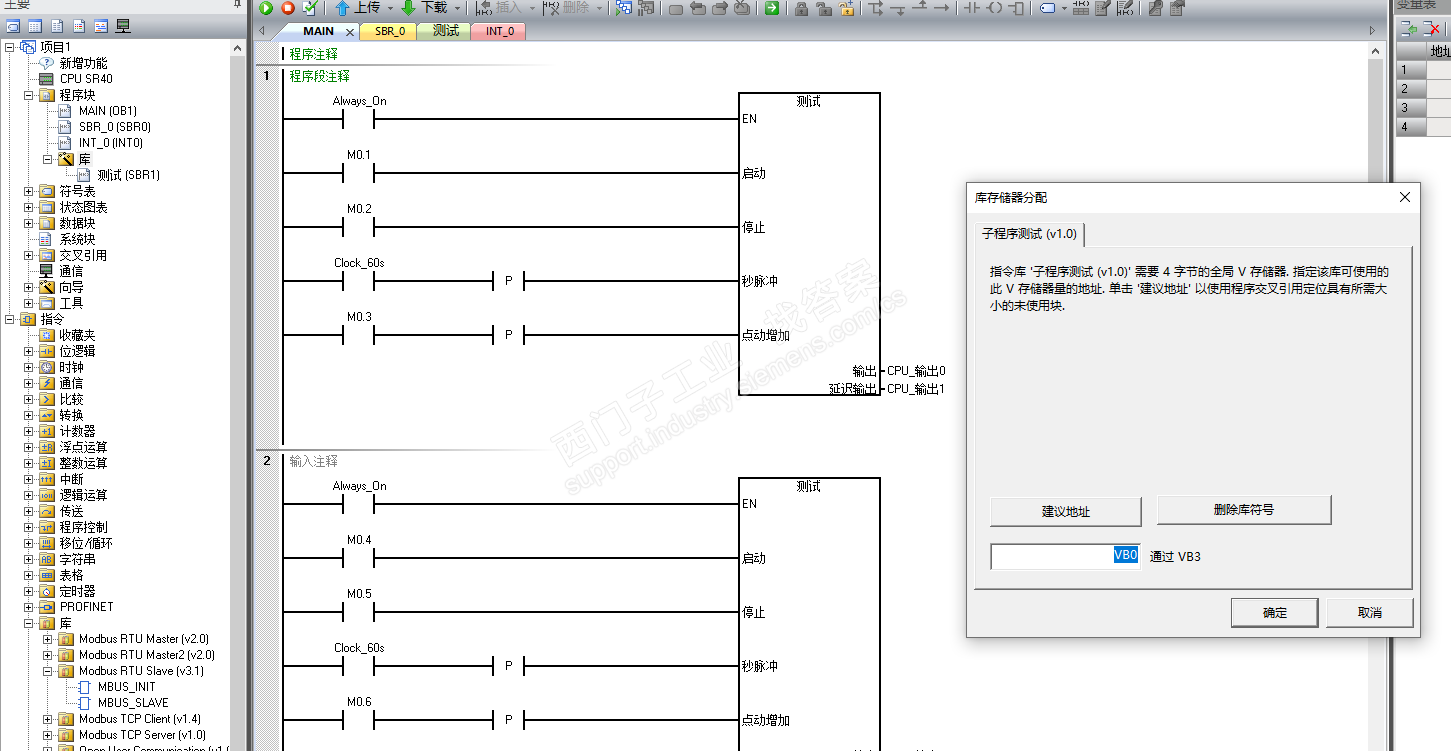Open the 上传 dropdown arrow
Viewport: 1451px width, 751px height.
[390, 8]
